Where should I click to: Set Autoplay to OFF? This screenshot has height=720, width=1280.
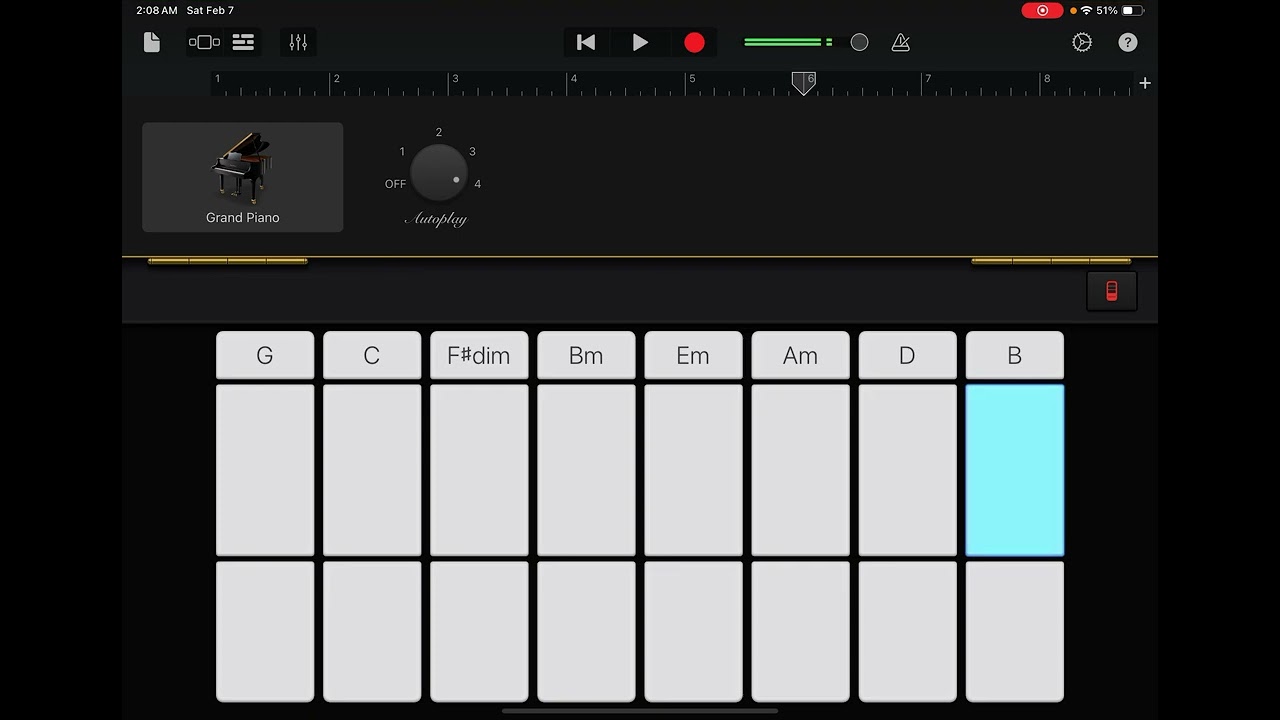tap(396, 184)
